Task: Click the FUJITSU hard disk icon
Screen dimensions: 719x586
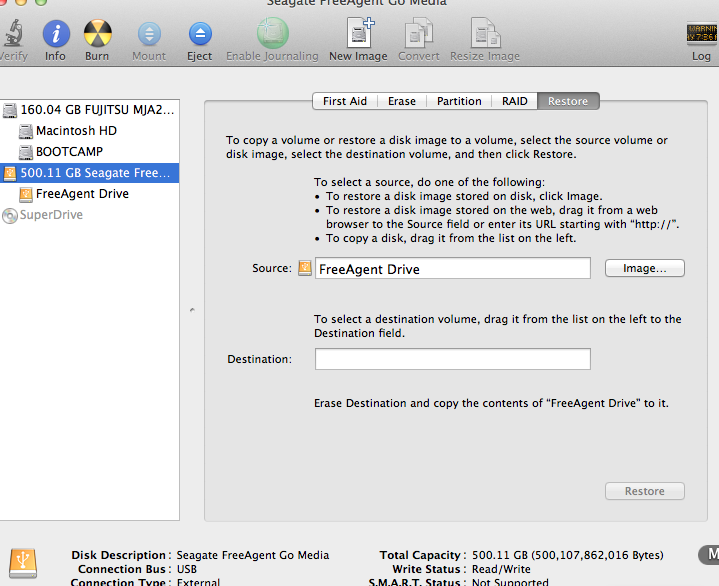Action: 10,110
